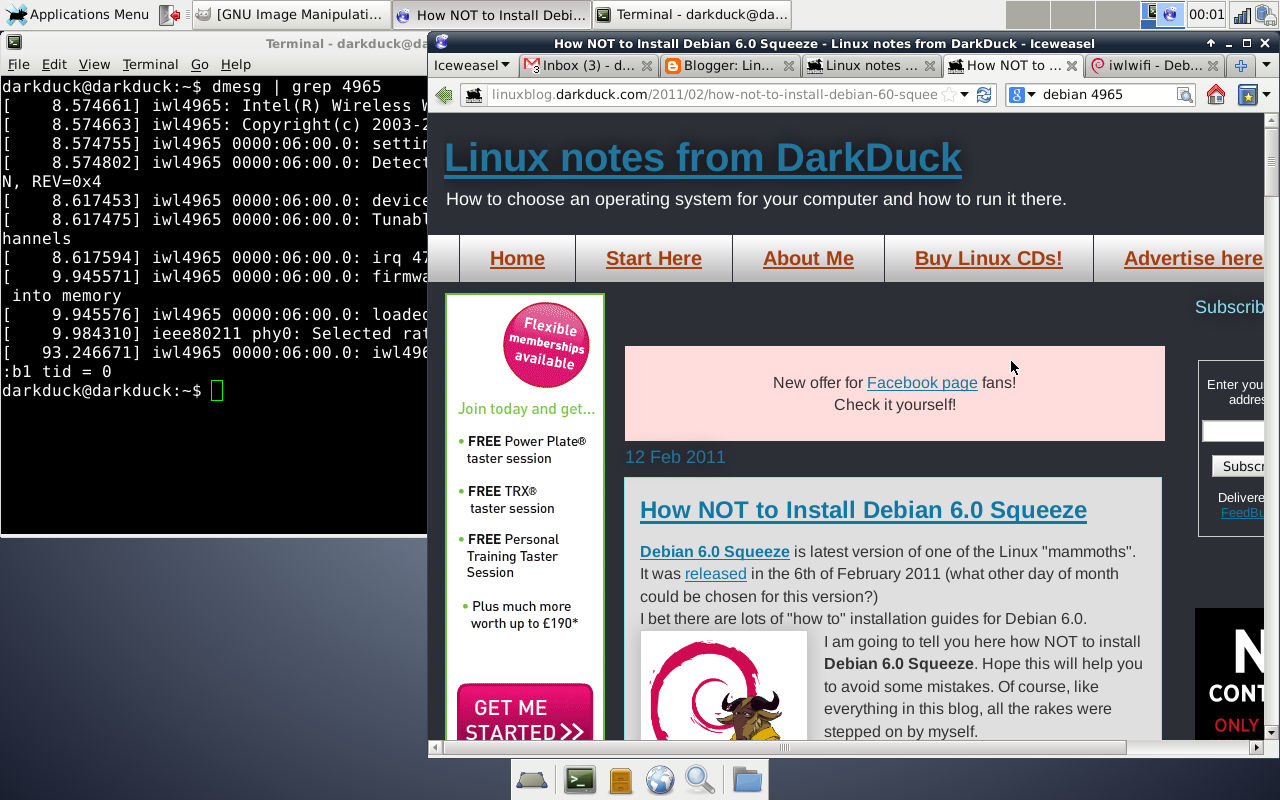This screenshot has height=800, width=1280.
Task: Open the URL history dropdown arrow
Action: [965, 95]
